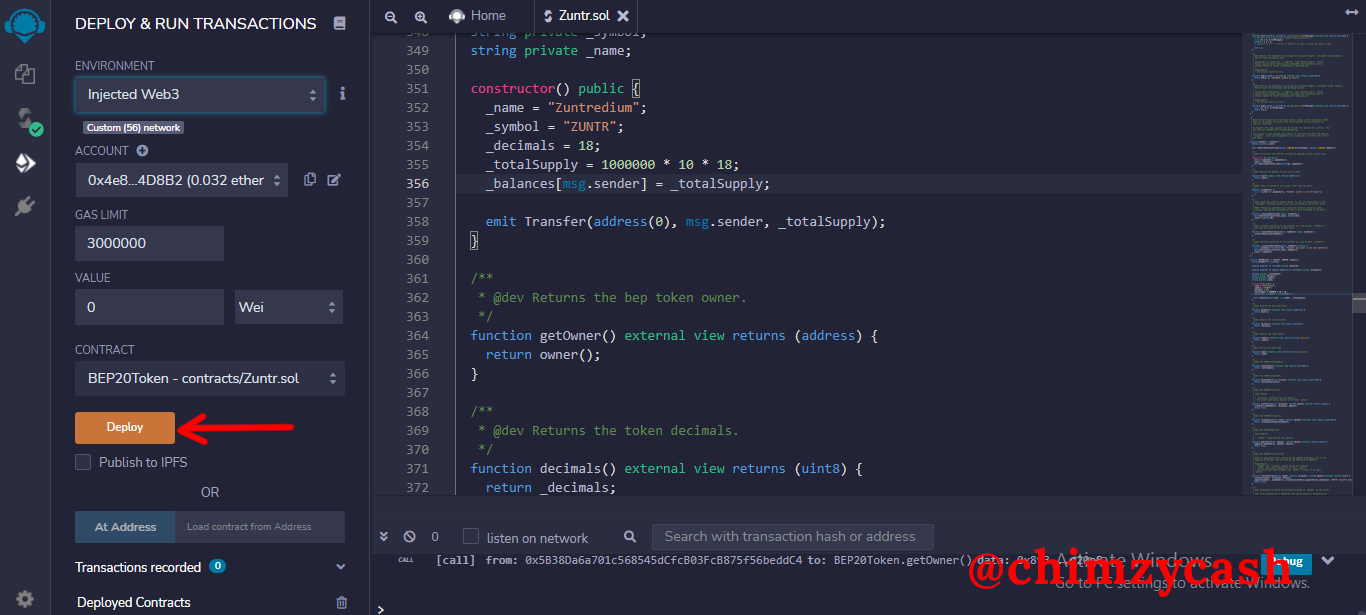Open the Settings gear icon
This screenshot has width=1366, height=615.
[x=25, y=599]
